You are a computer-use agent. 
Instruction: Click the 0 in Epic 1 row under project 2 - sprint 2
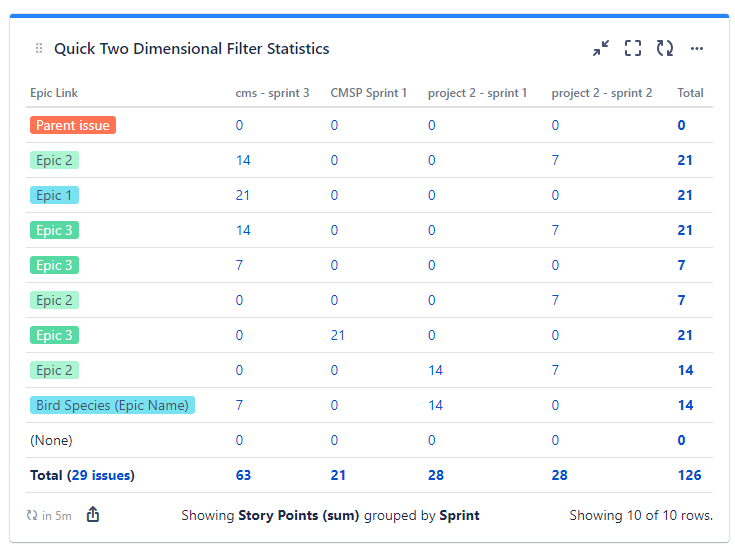[555, 195]
